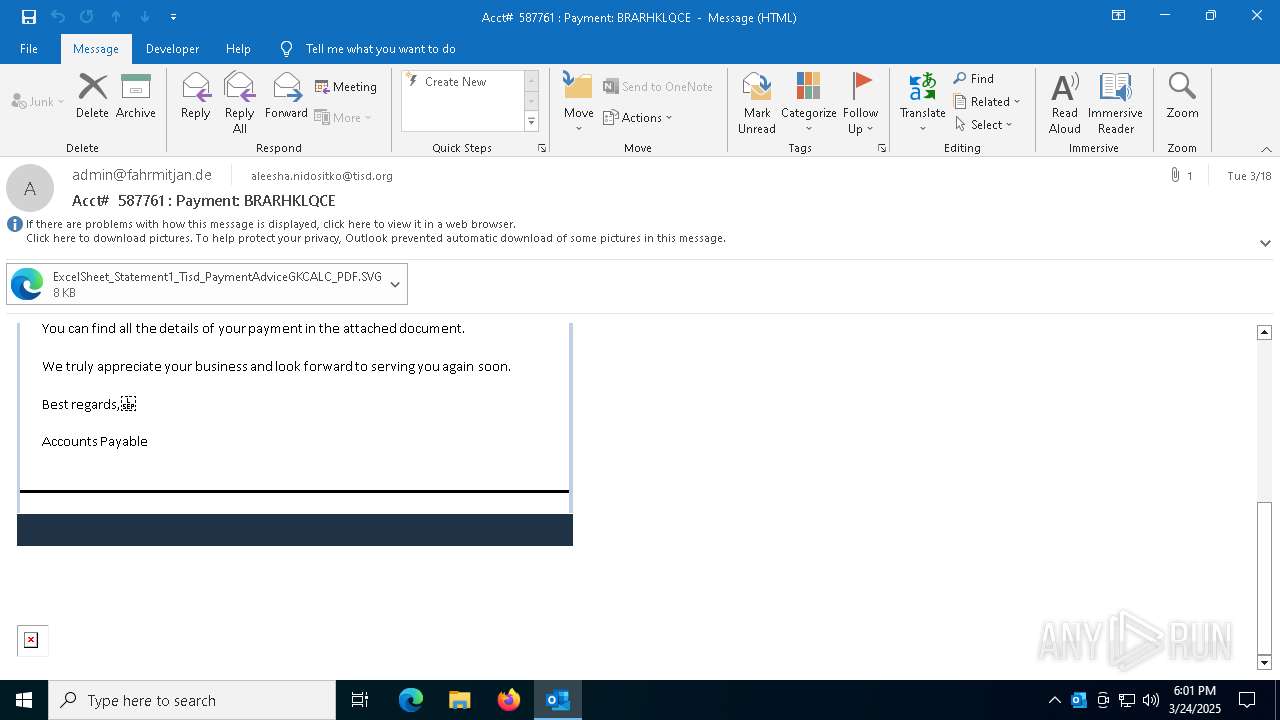Click the message scrollbar up arrow
This screenshot has height=720, width=1280.
[x=1264, y=332]
